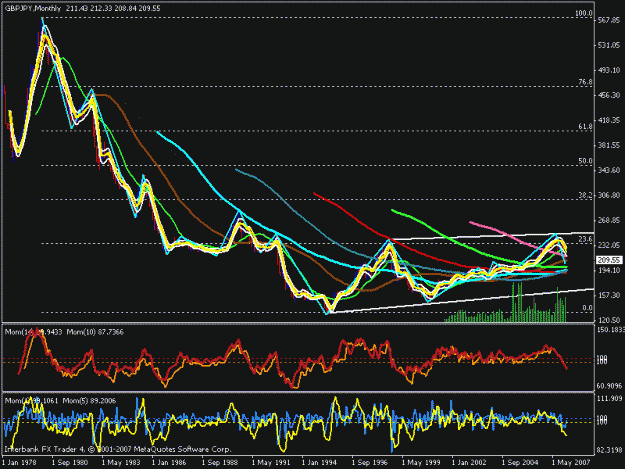Click the GBPJPY,Monthly chart title text
The image size is (625, 469).
click(33, 8)
